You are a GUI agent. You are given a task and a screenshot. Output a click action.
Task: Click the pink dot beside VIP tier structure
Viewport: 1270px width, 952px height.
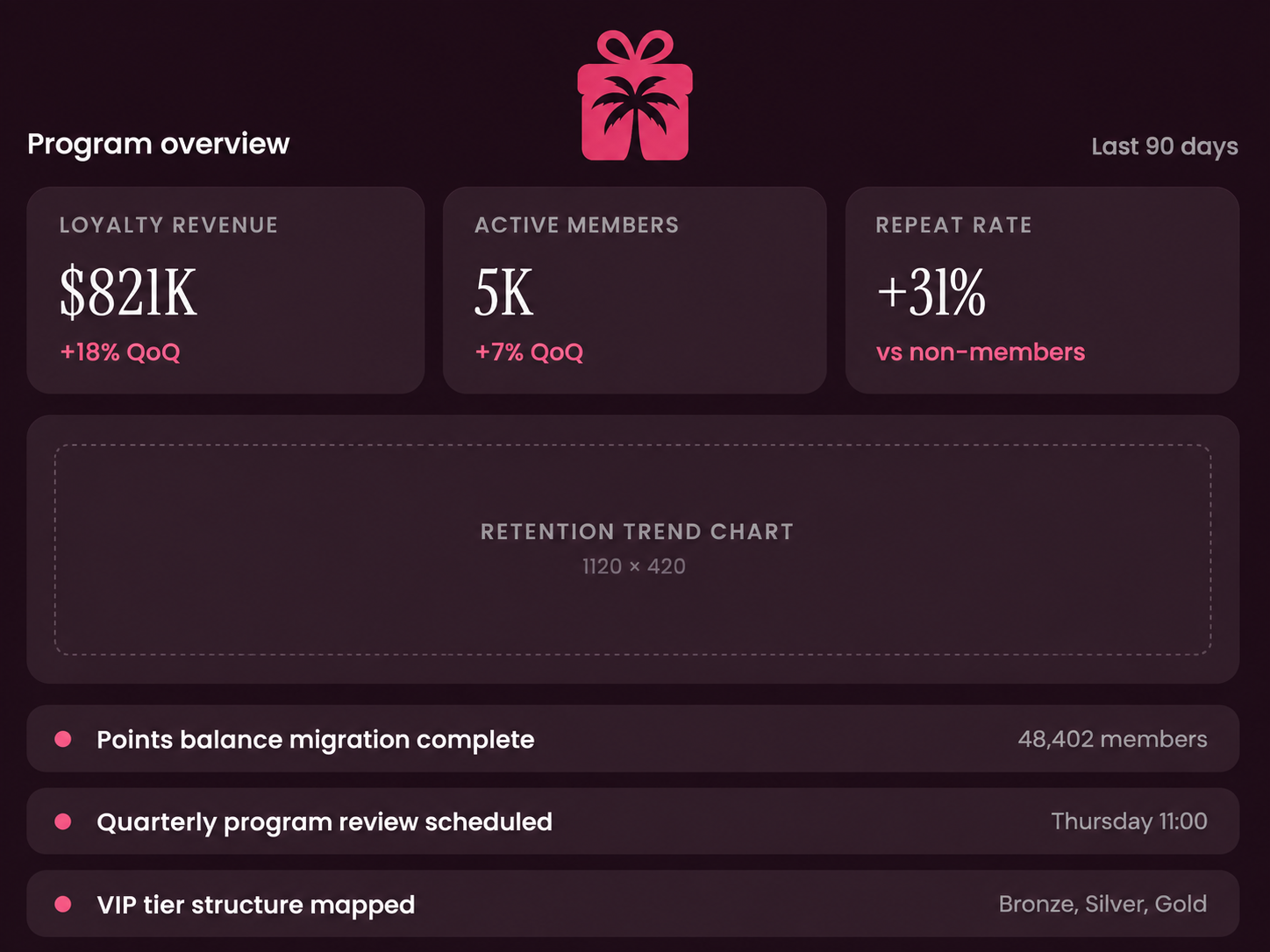[x=63, y=904]
